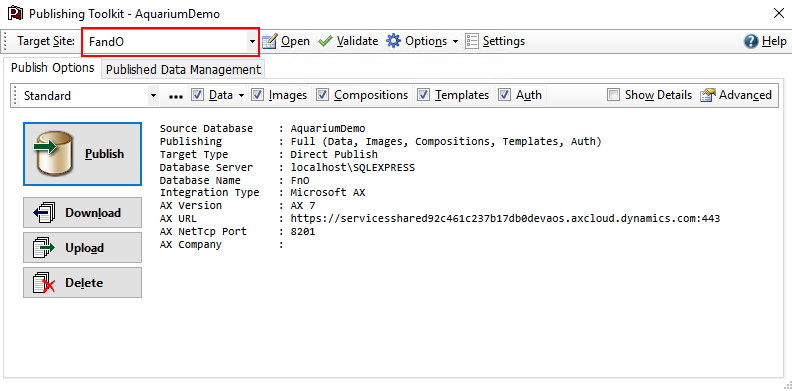Click the Advanced toolbar label
Screen dimensions: 792x391
tap(746, 95)
